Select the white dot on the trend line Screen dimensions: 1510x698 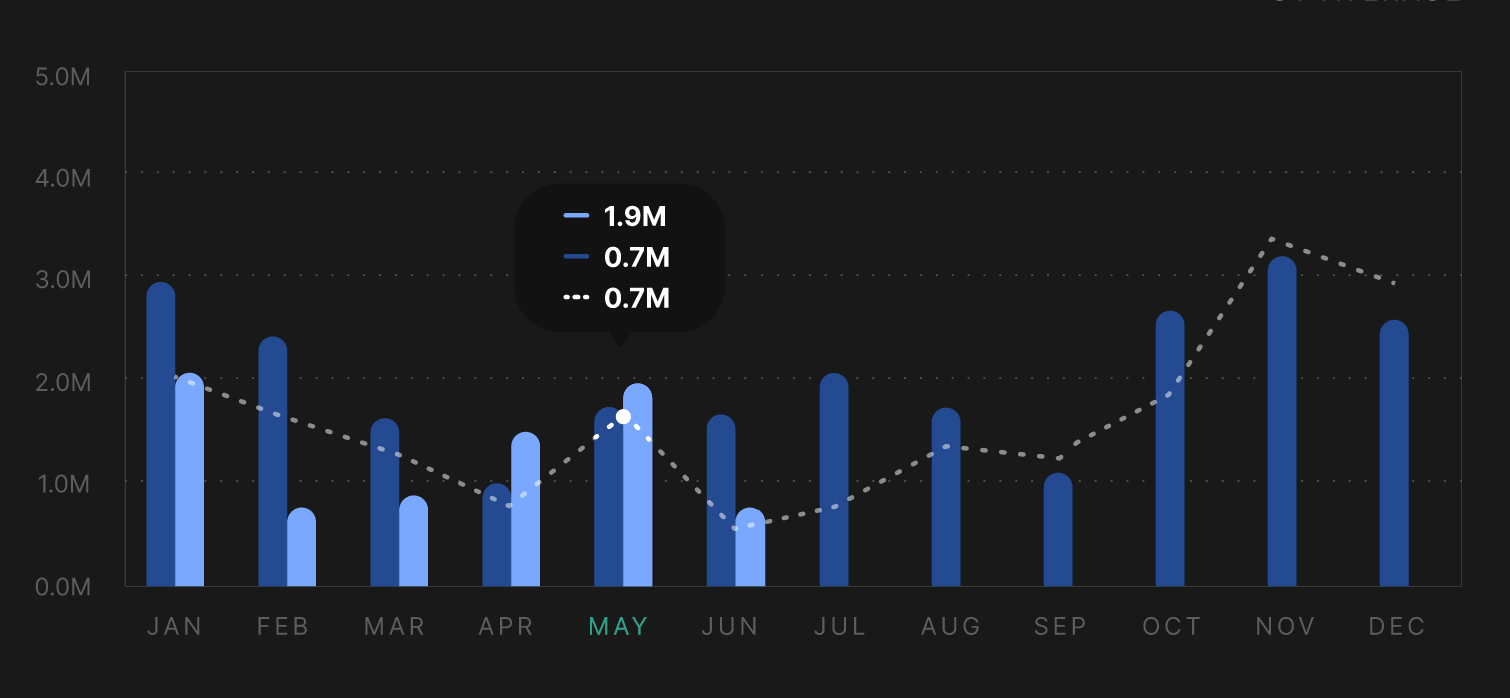coord(623,416)
